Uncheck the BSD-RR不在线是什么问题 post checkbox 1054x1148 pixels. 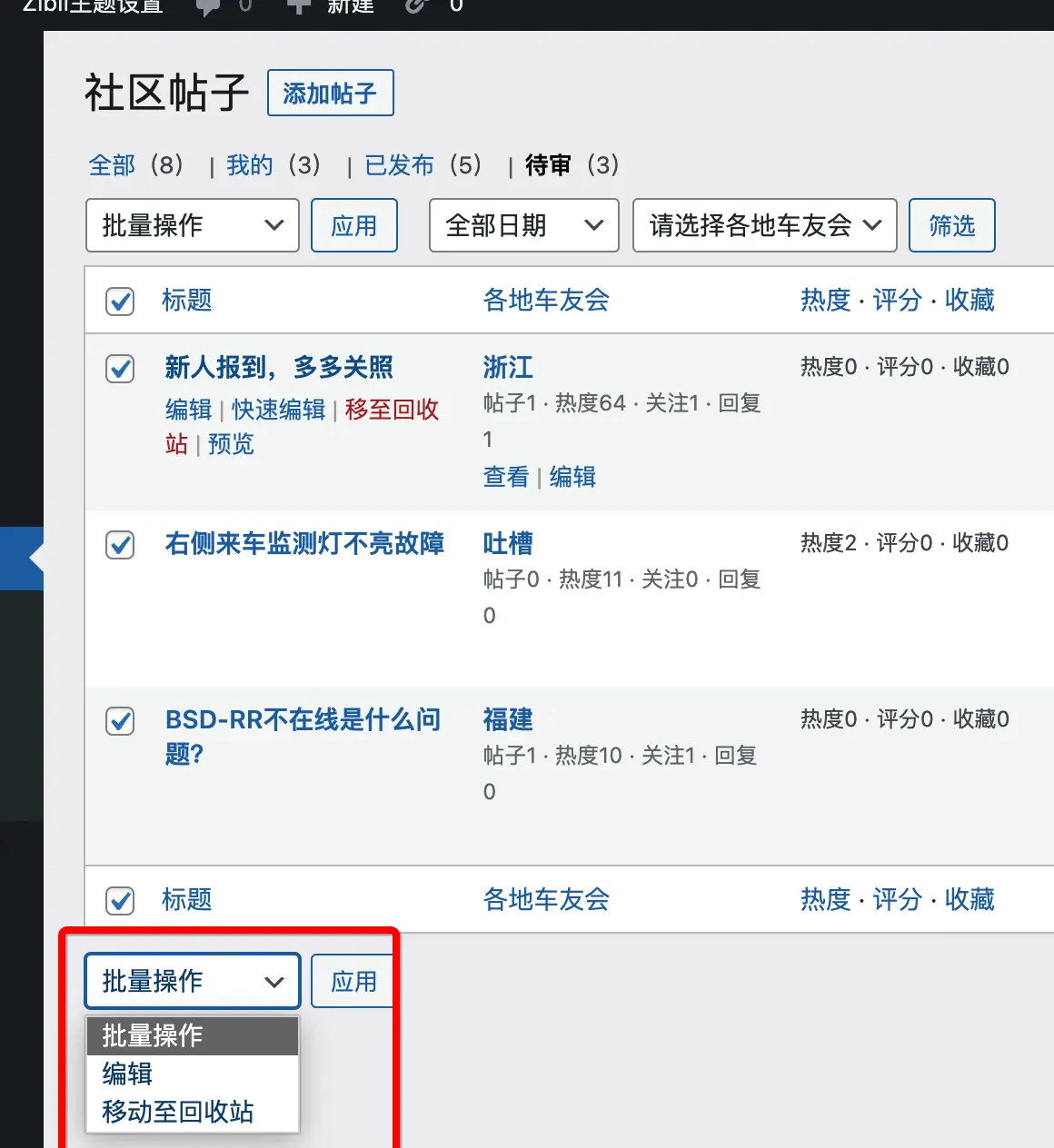click(120, 721)
